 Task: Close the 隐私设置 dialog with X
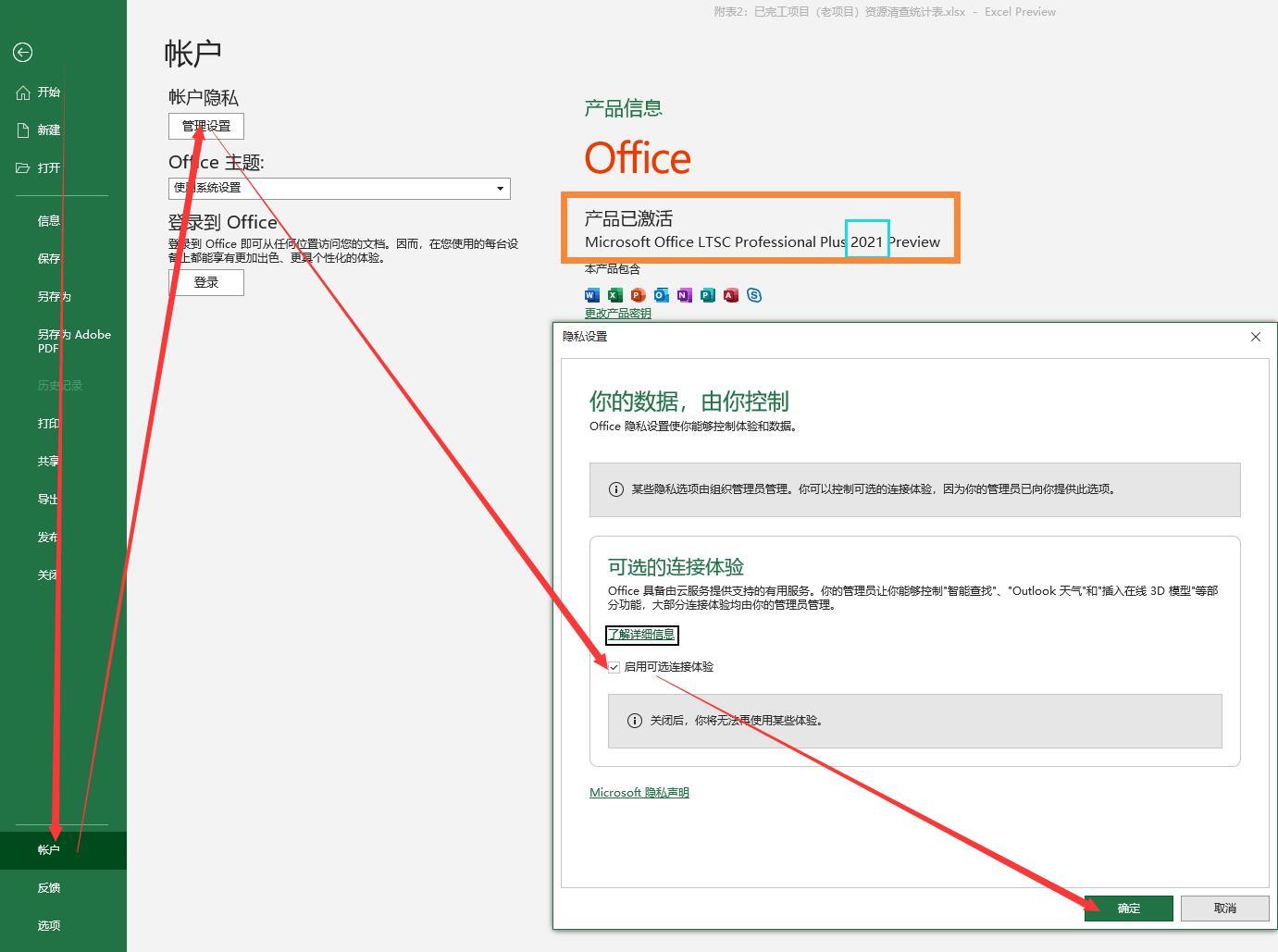point(1256,337)
